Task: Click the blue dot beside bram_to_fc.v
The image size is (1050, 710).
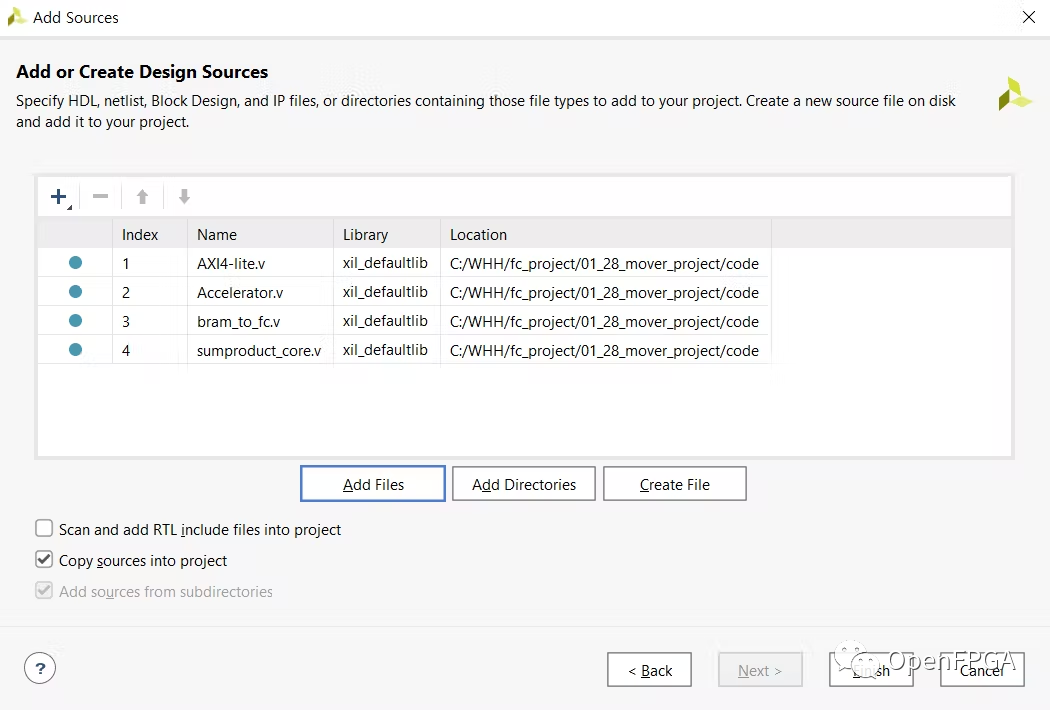Action: point(75,321)
